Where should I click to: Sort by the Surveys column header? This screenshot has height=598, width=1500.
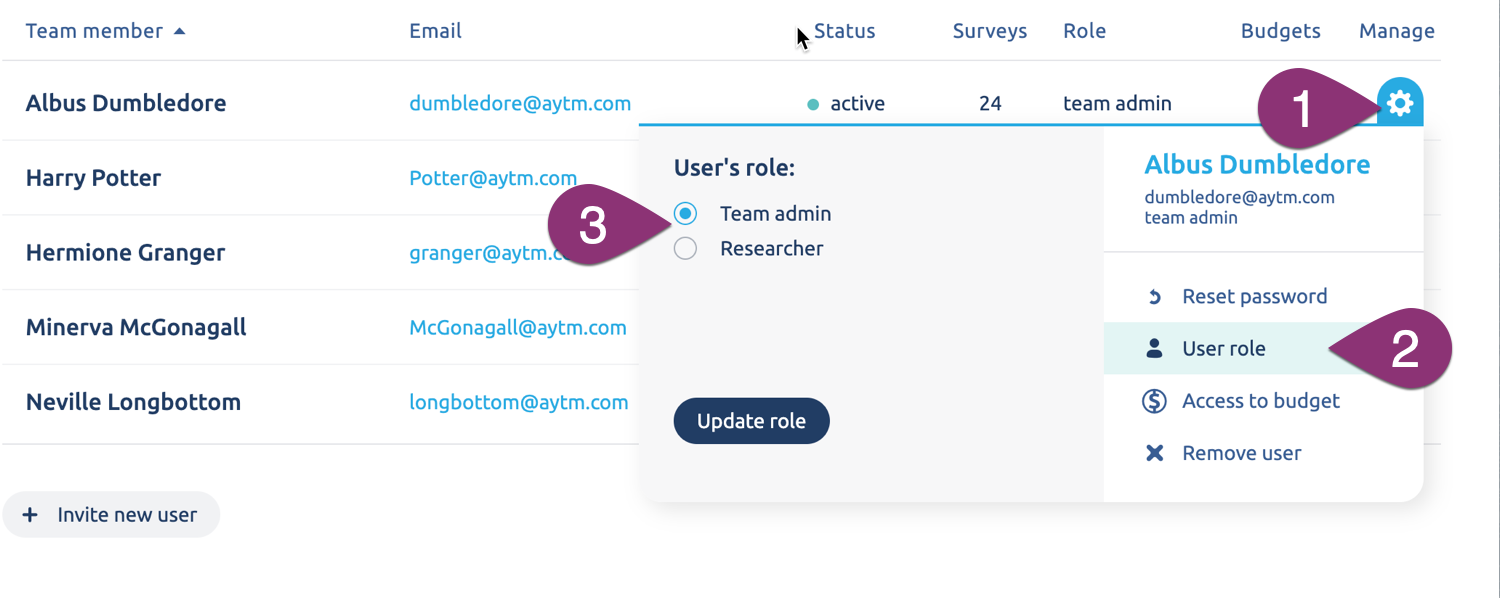point(989,31)
